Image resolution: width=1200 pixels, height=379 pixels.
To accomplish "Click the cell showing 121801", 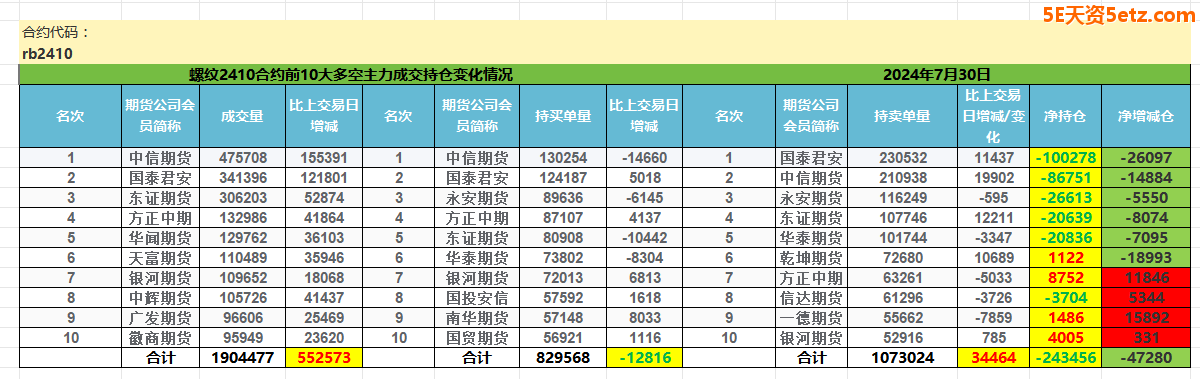I will tap(323, 178).
